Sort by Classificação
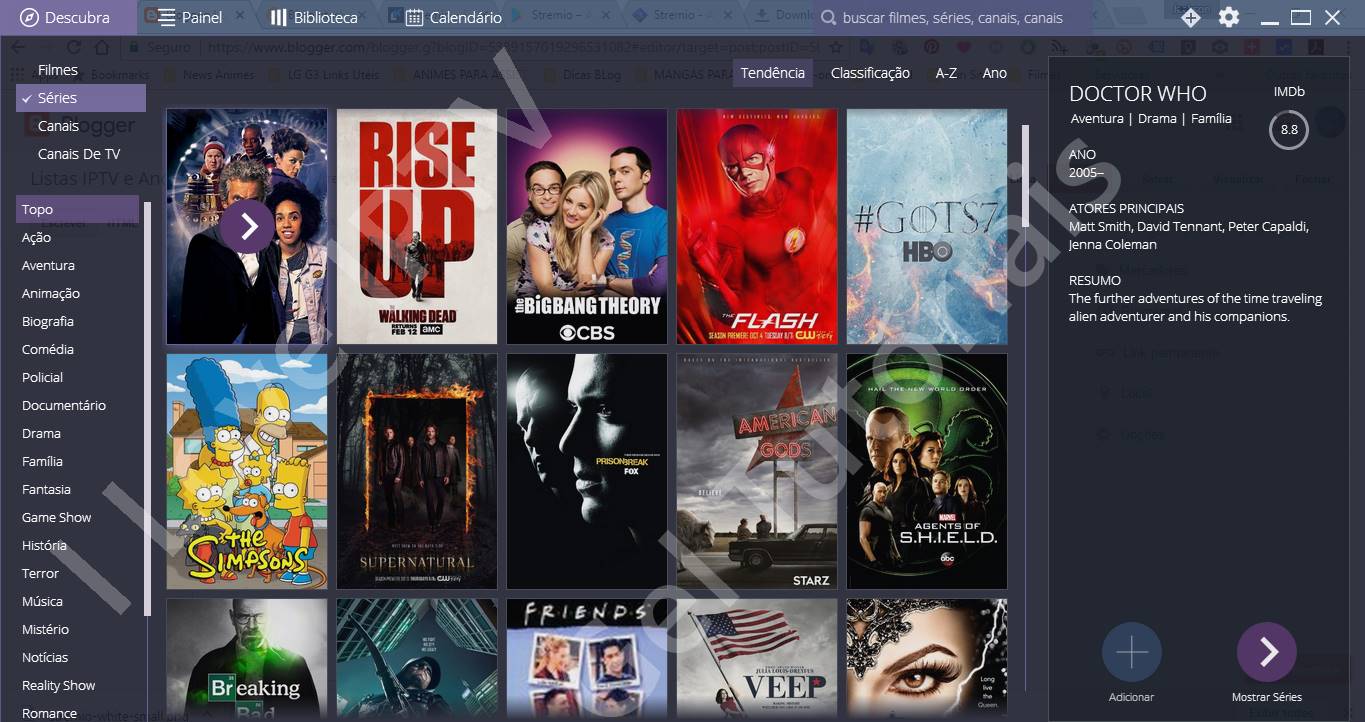 point(870,73)
